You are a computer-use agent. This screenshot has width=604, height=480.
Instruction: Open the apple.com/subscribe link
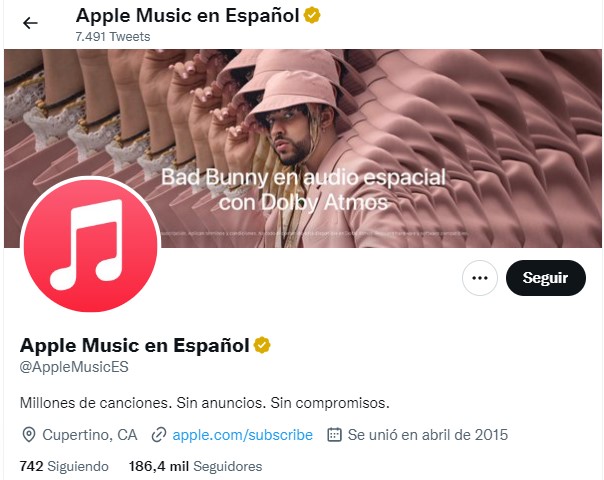[x=242, y=435]
